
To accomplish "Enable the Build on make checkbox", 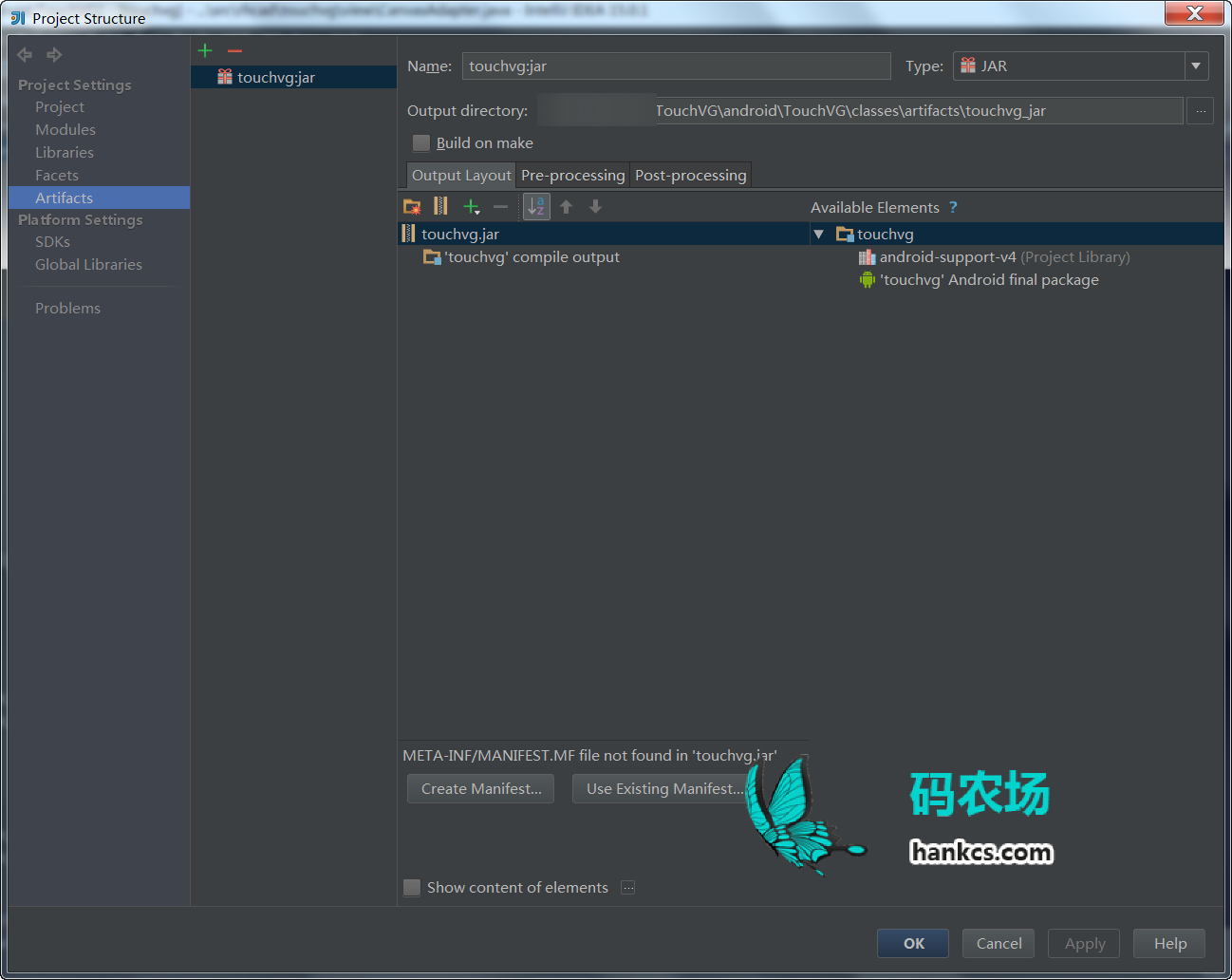I will (421, 143).
